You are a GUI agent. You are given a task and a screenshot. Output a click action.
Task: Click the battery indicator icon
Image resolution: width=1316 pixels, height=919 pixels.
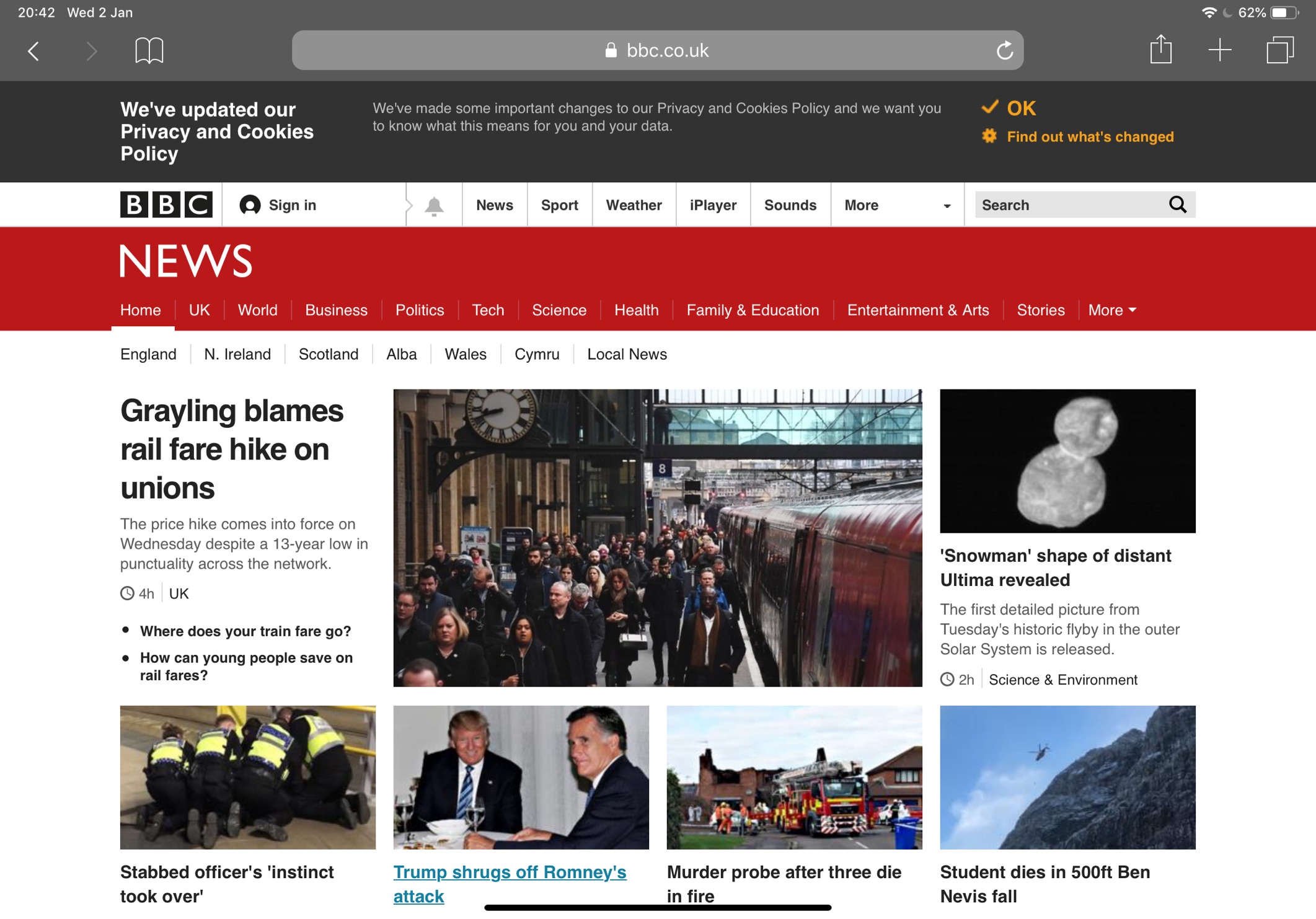pos(1284,12)
